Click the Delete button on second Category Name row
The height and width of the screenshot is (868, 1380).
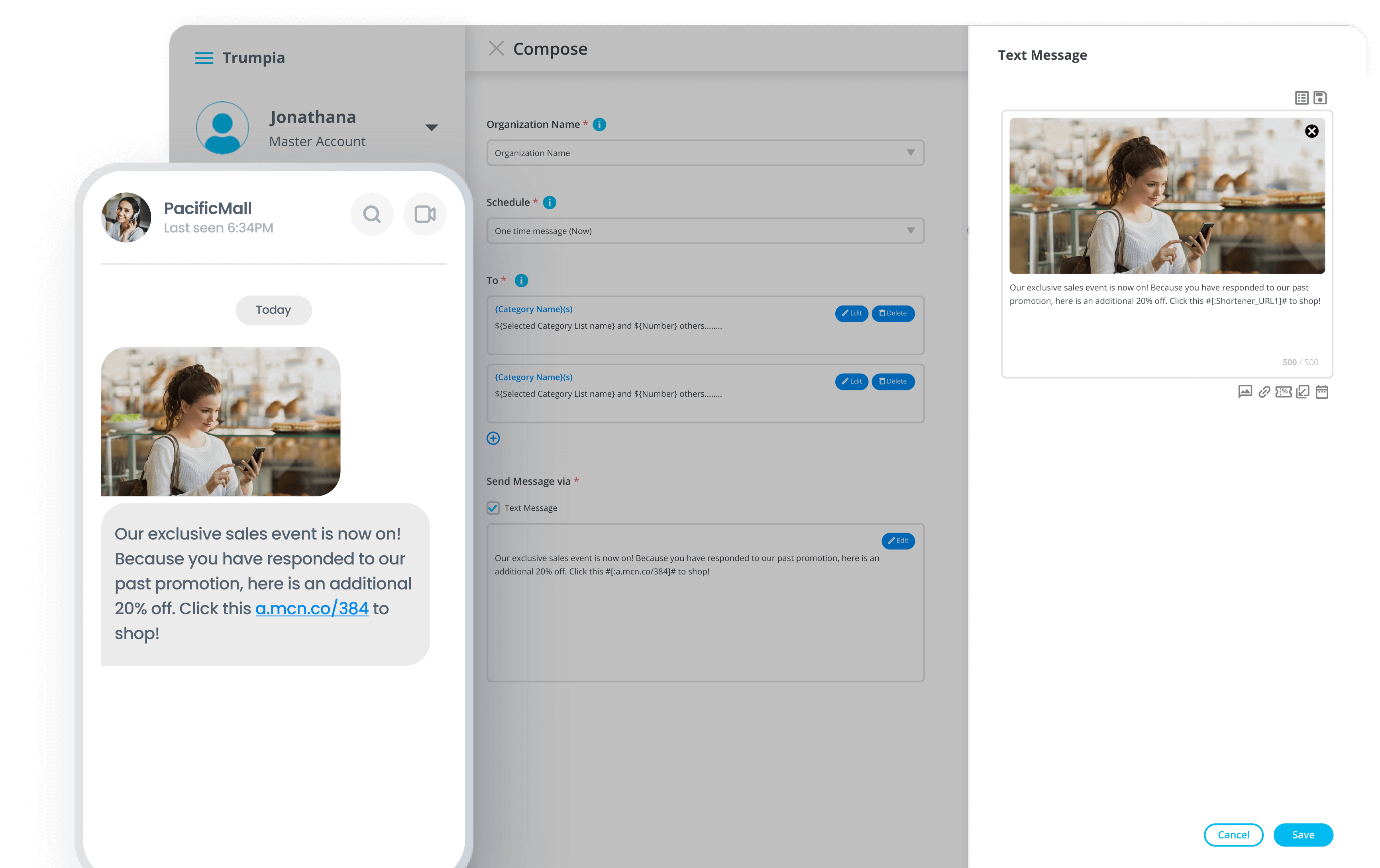(x=892, y=381)
